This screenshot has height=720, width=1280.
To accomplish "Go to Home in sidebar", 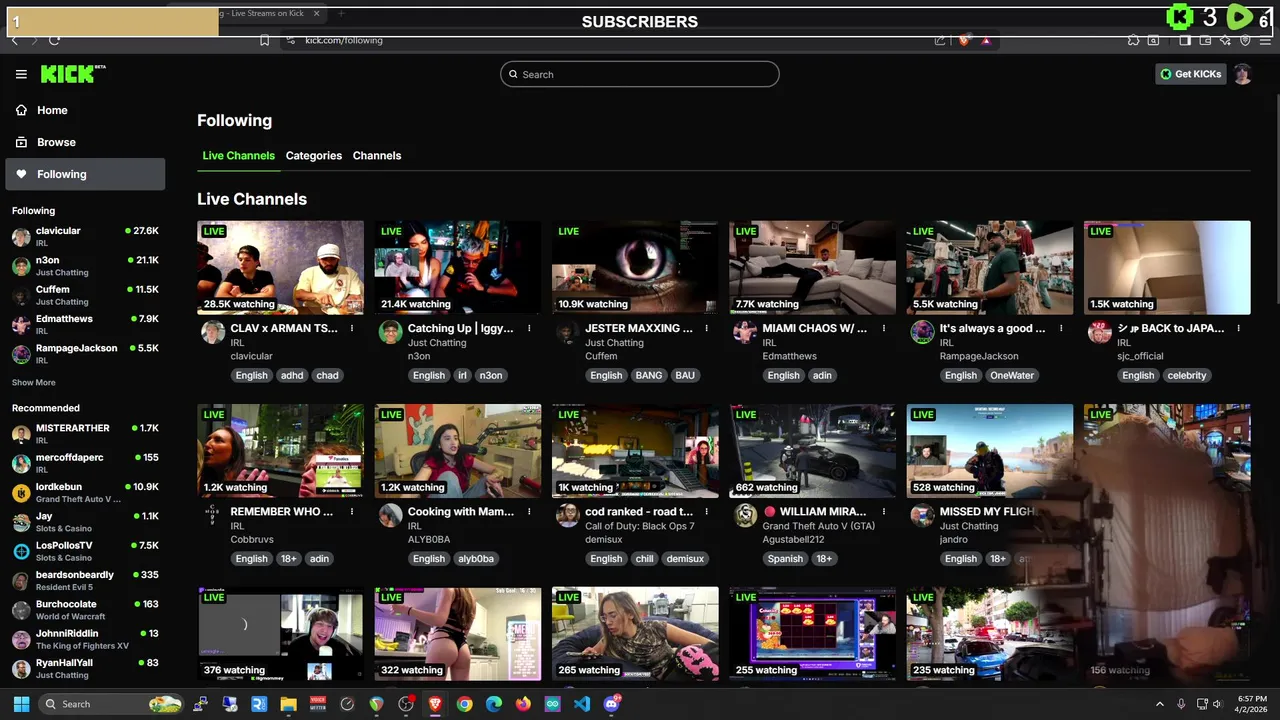I will click(85, 110).
